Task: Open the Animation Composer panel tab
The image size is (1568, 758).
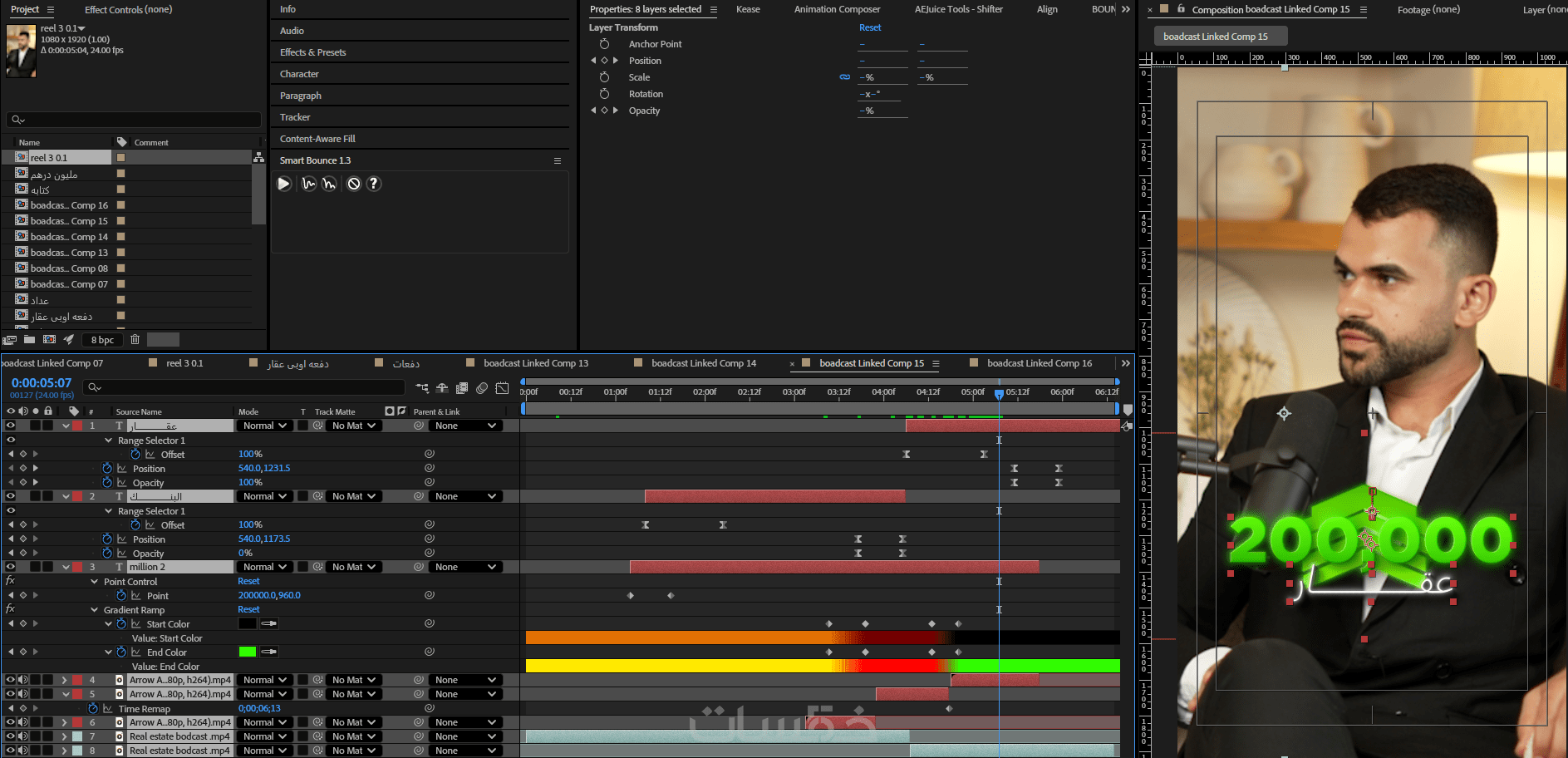Action: pyautogui.click(x=837, y=9)
